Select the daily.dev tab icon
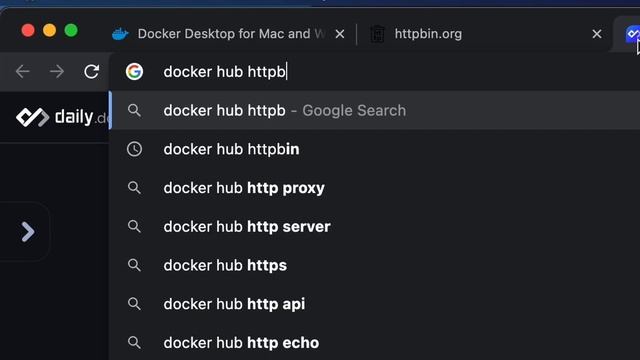Screen dimensions: 640x360 tap(632, 33)
